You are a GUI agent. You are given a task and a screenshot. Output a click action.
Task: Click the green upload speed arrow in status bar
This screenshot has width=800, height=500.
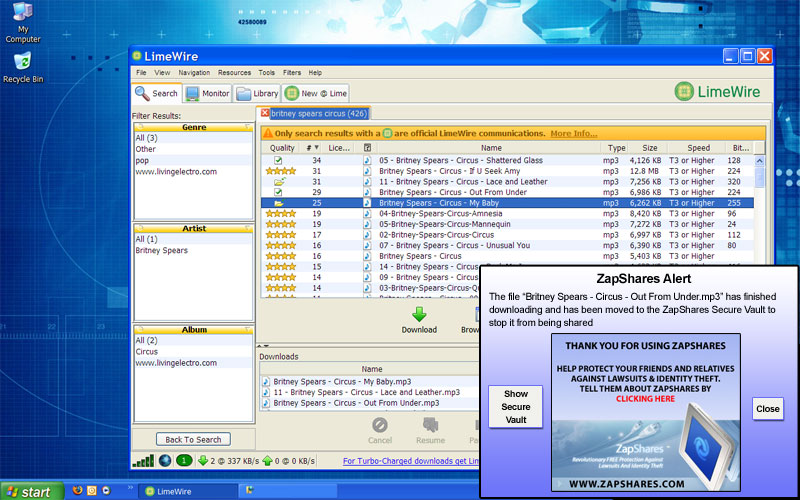[267, 461]
